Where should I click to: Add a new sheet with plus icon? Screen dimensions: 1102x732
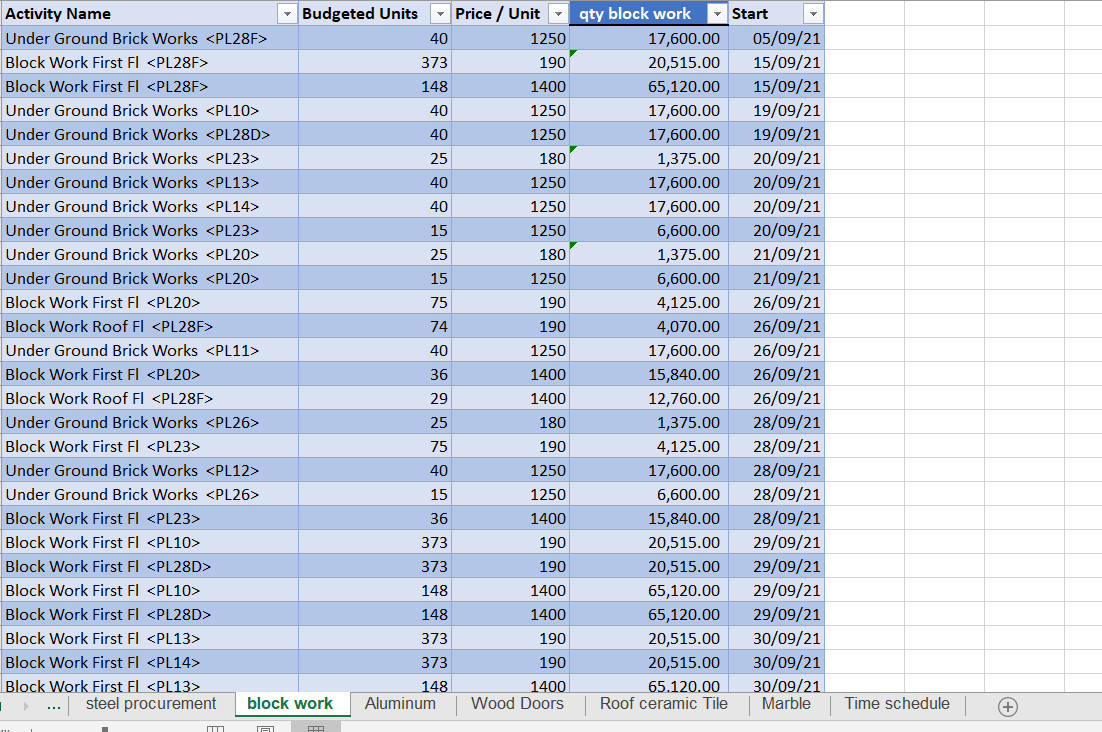pos(1007,707)
